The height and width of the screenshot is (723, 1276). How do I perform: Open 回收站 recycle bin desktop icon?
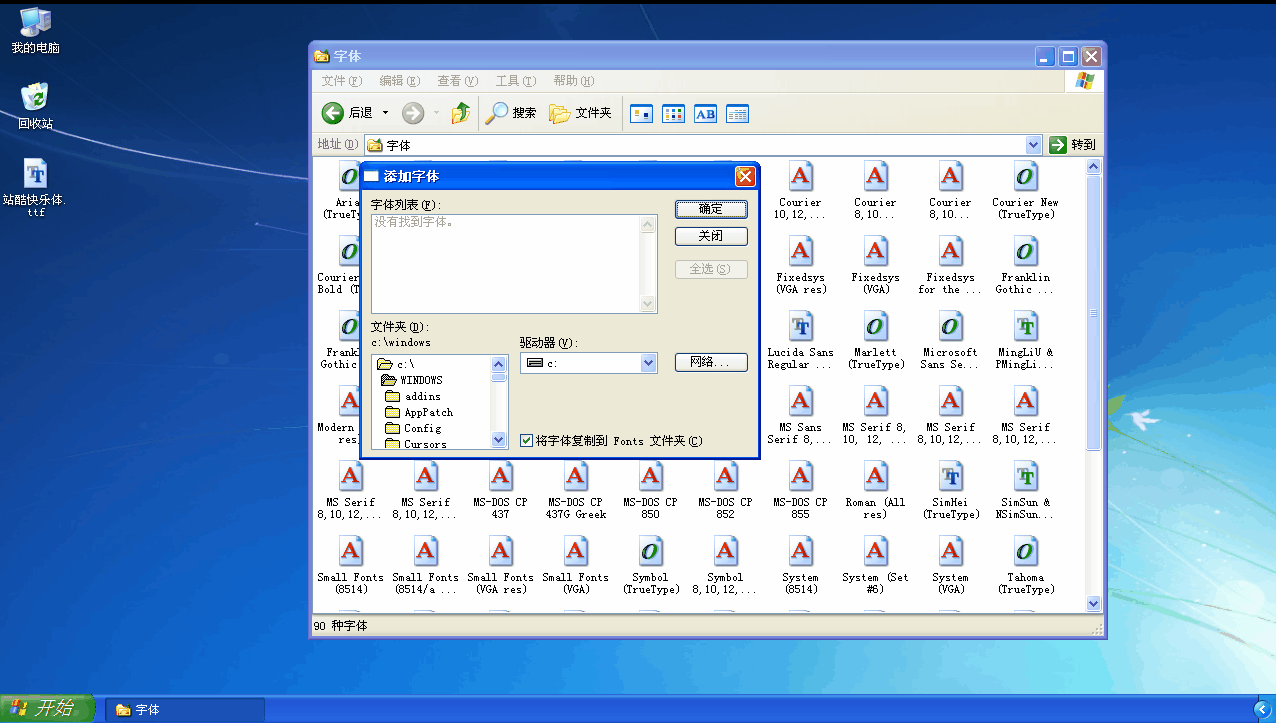coord(35,106)
